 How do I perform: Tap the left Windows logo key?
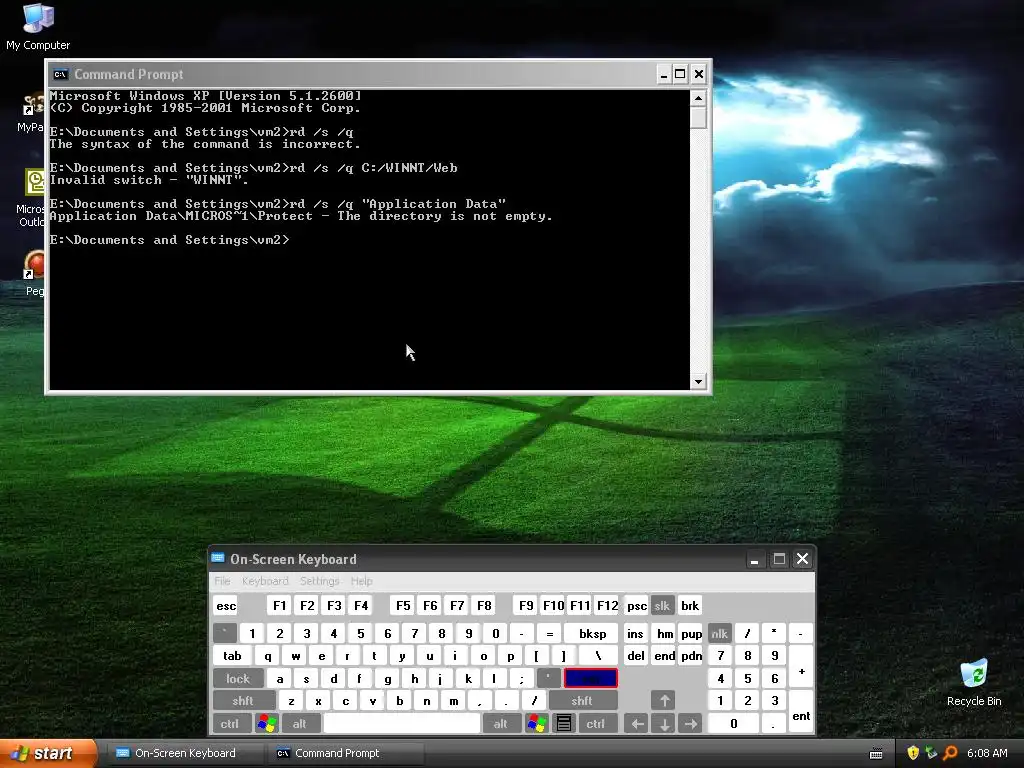[x=267, y=723]
